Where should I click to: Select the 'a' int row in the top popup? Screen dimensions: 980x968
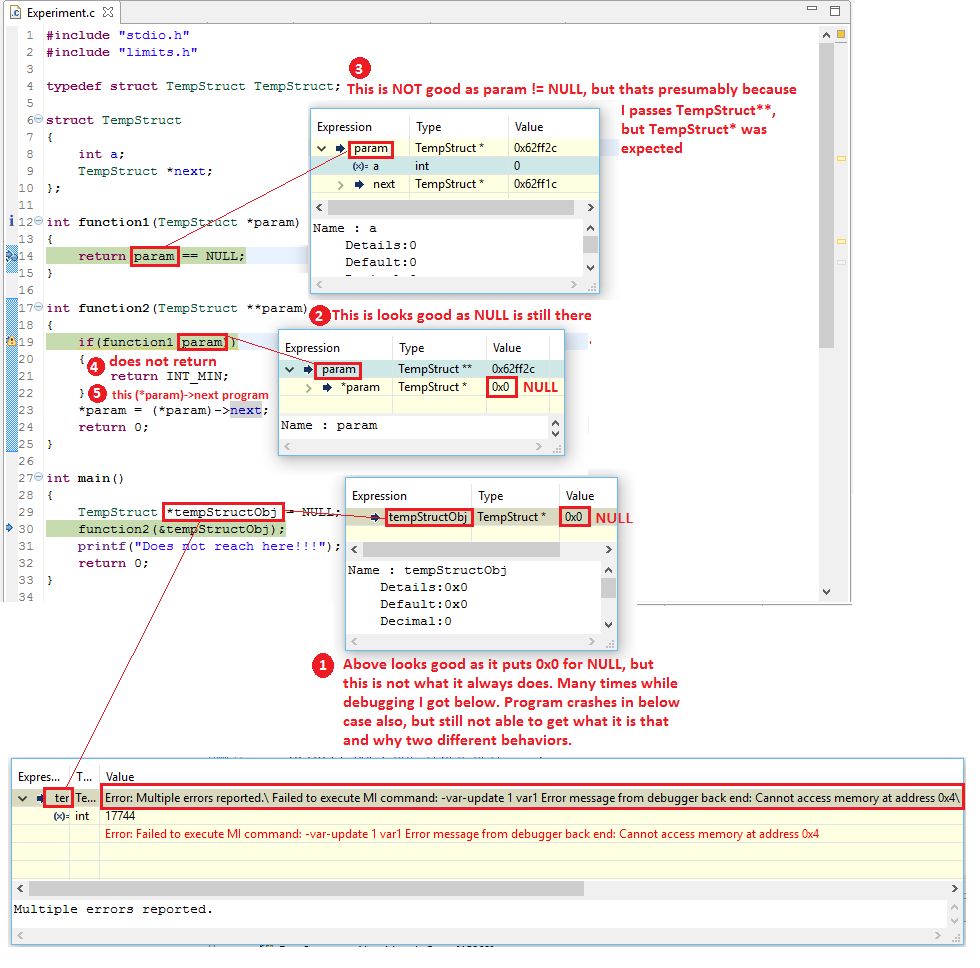(454, 166)
